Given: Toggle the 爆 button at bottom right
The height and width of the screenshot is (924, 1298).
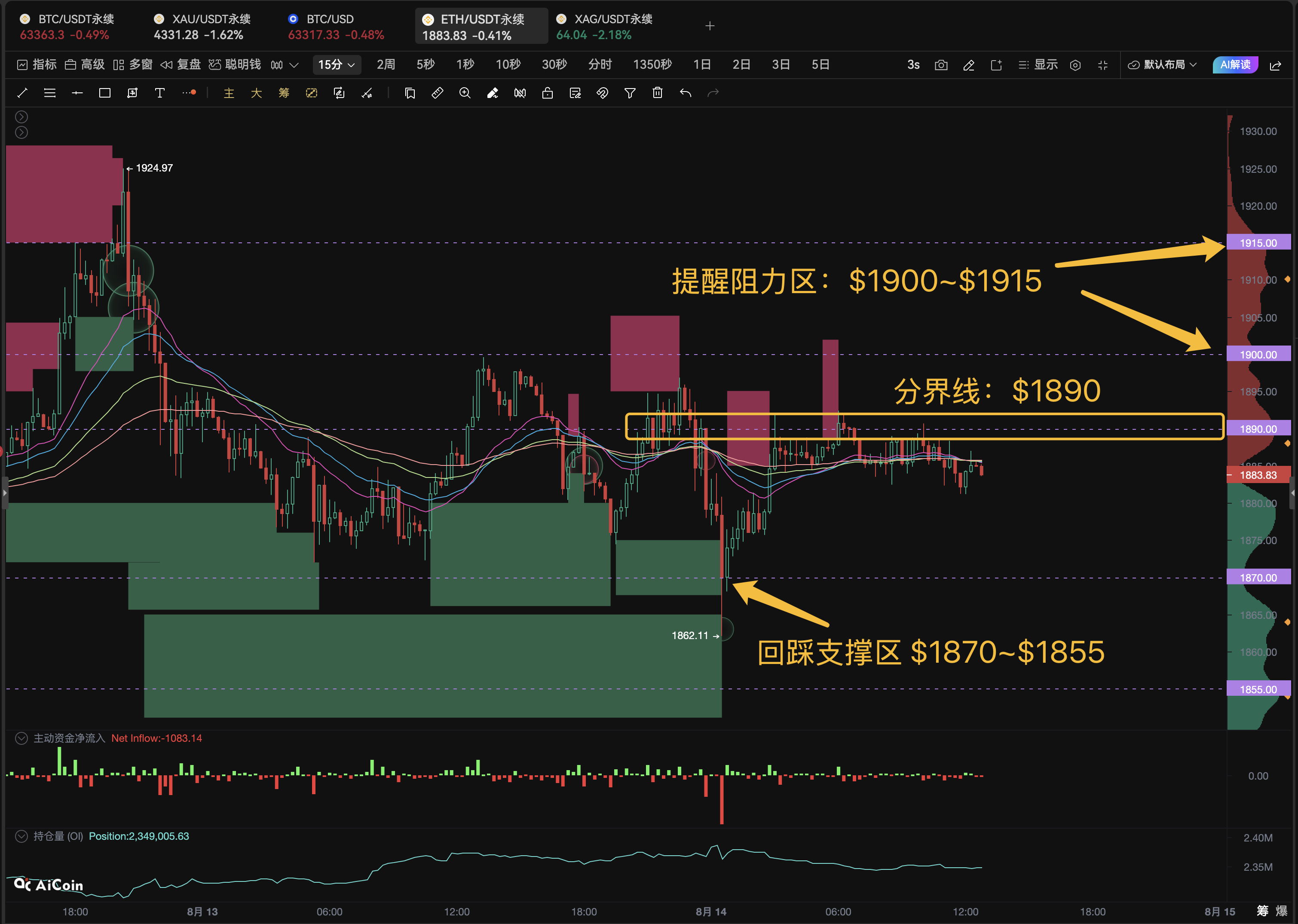Looking at the screenshot, I should tap(1282, 911).
